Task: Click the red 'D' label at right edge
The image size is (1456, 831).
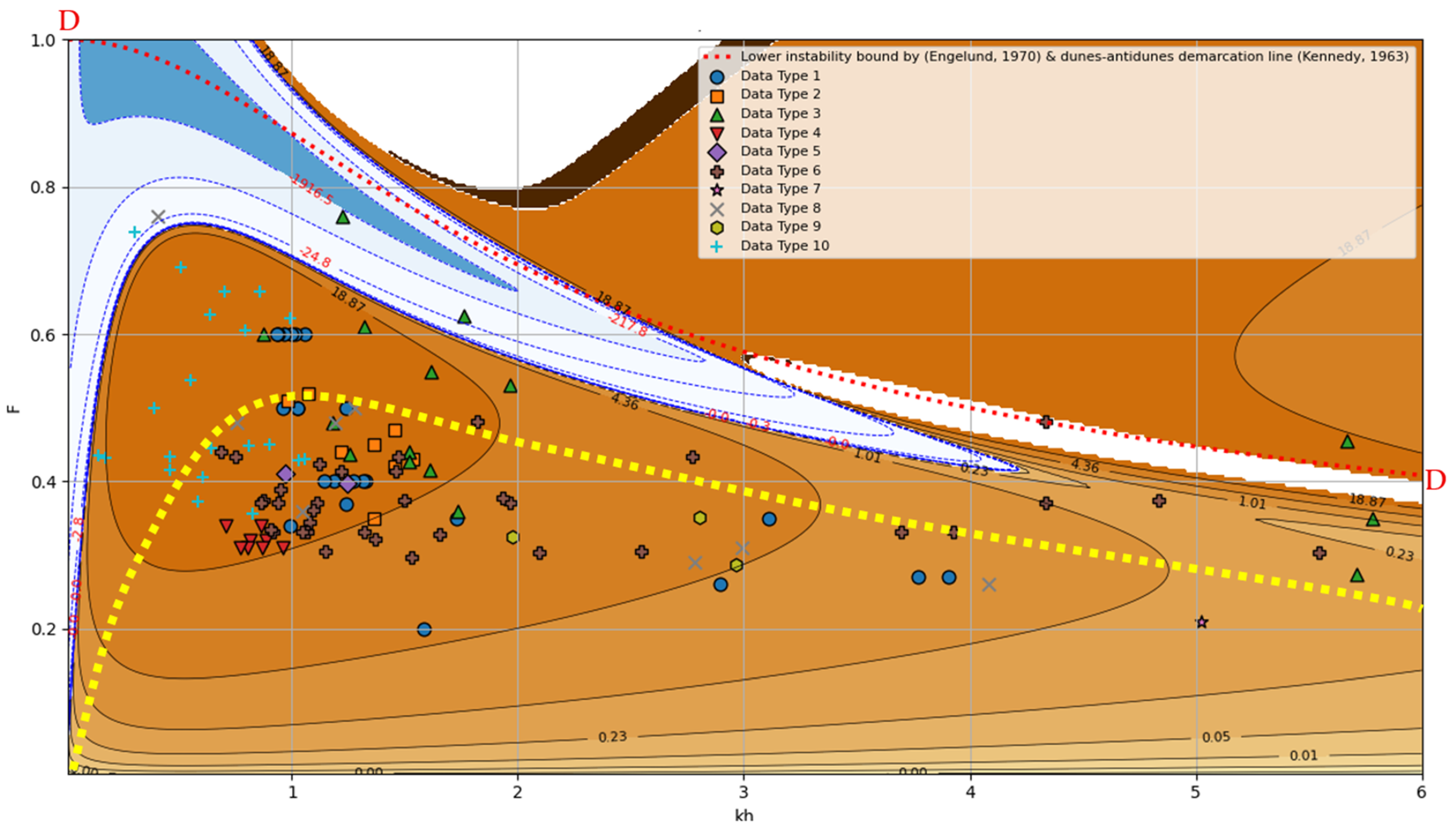Action: pos(1435,481)
